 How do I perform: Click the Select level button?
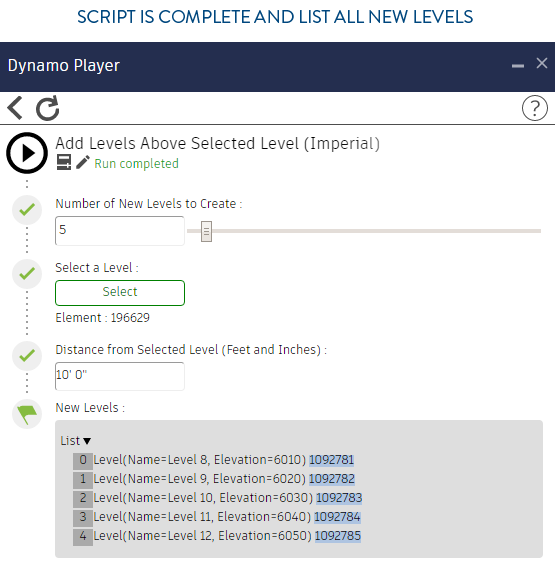(x=120, y=292)
